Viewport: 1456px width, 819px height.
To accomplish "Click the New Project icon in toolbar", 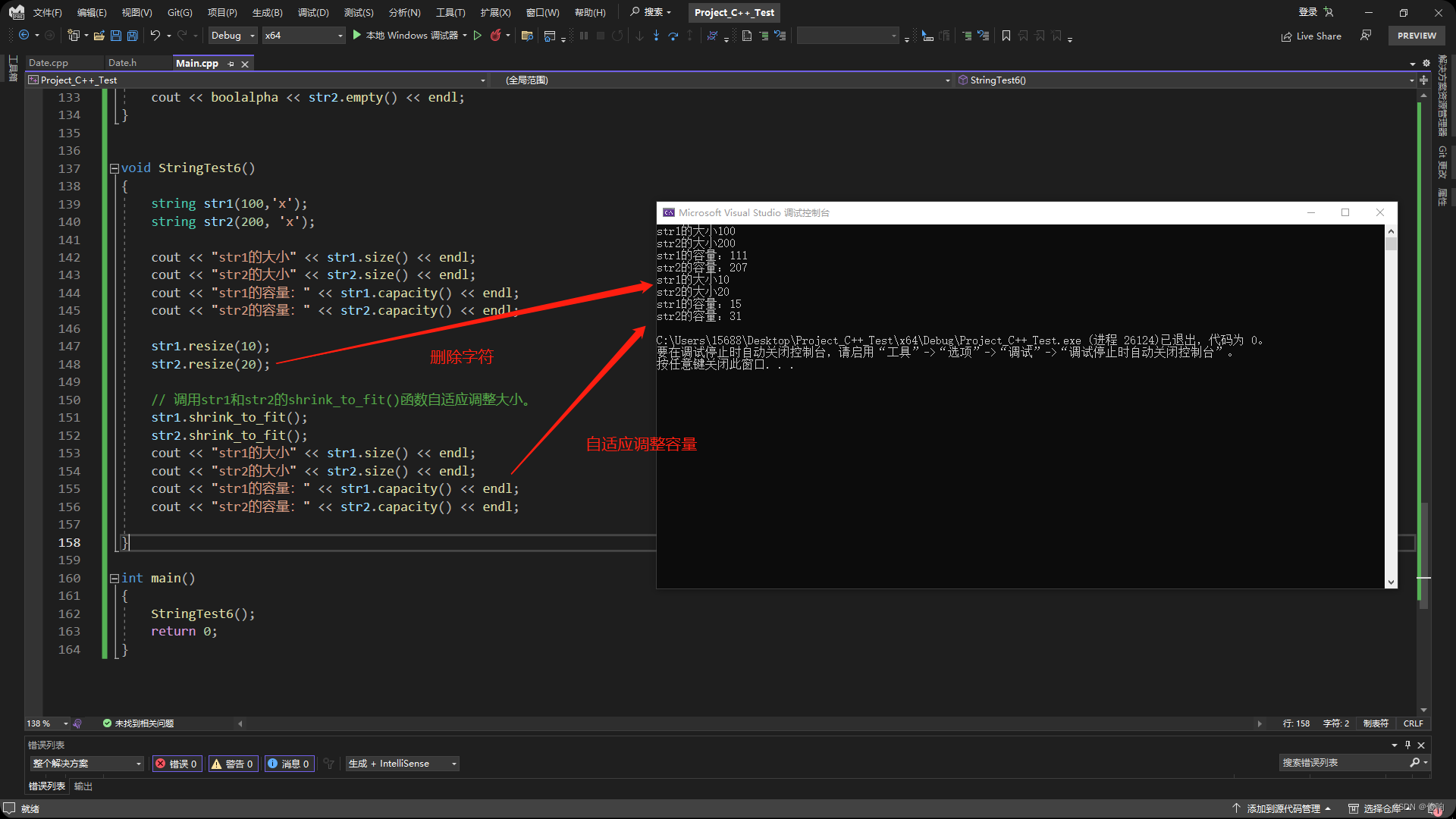I will pos(74,36).
